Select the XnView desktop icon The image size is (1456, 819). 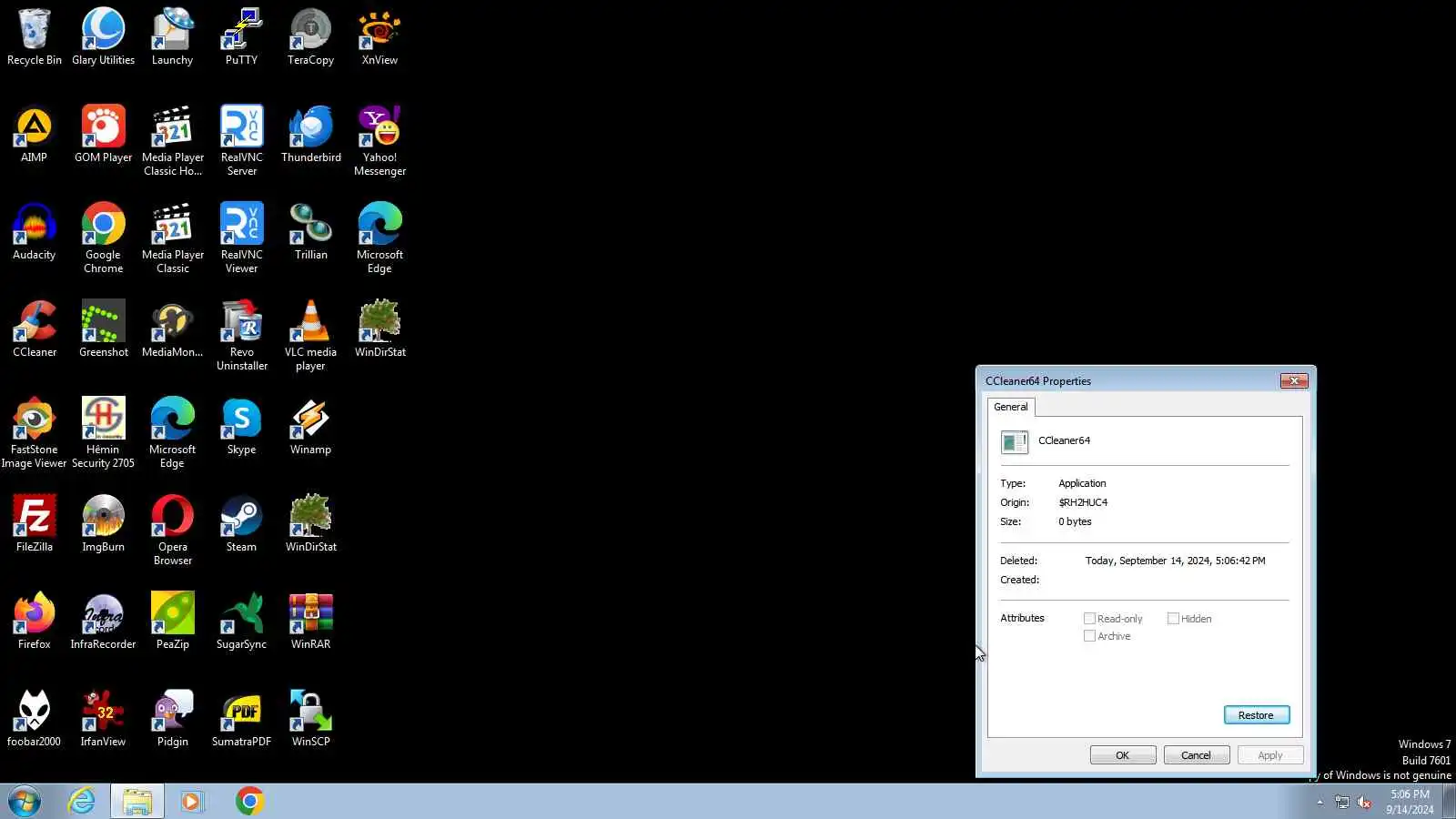[x=379, y=38]
